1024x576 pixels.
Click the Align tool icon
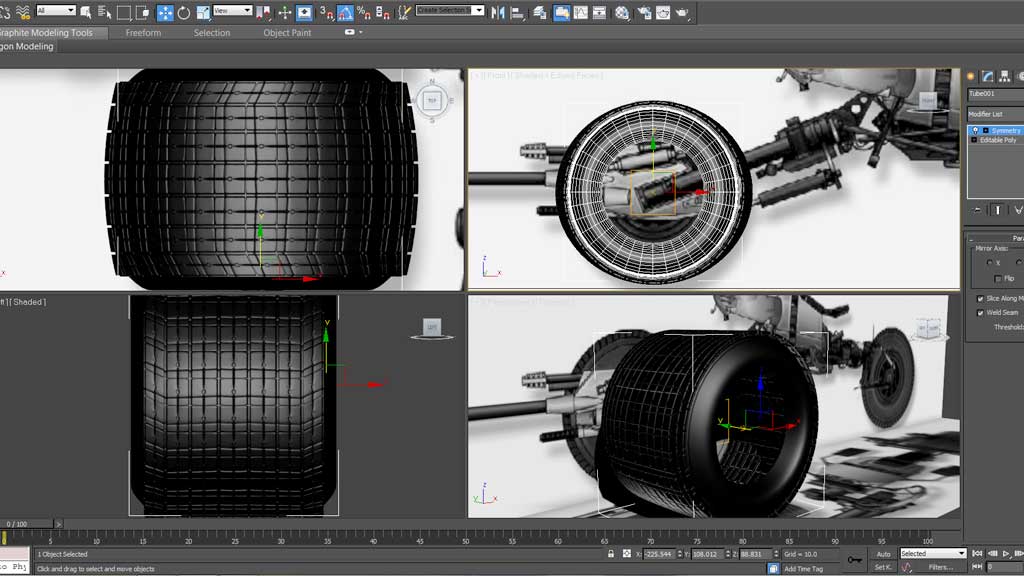coord(517,12)
